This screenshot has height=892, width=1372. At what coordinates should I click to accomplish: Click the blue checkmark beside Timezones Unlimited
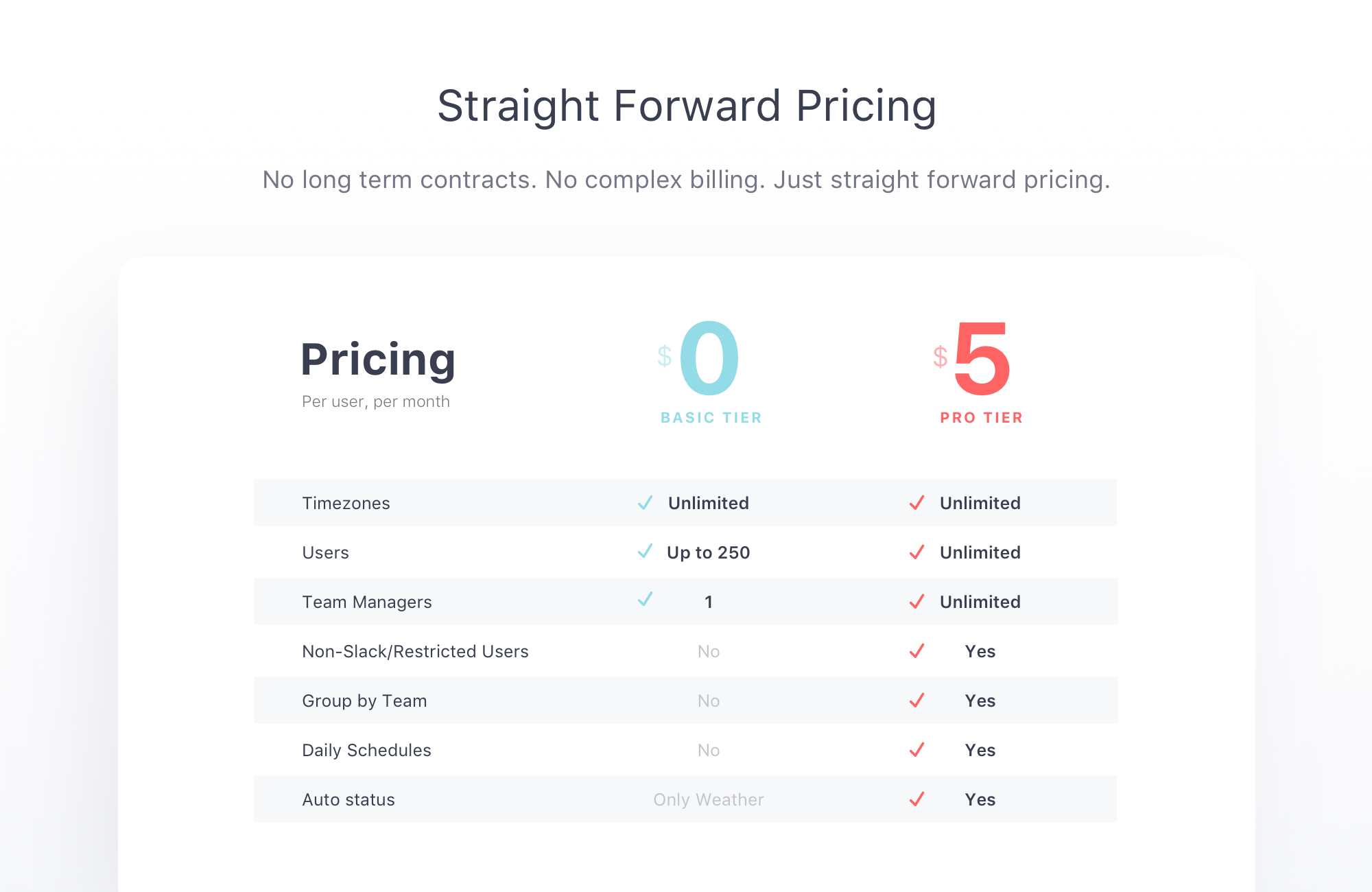coord(645,502)
